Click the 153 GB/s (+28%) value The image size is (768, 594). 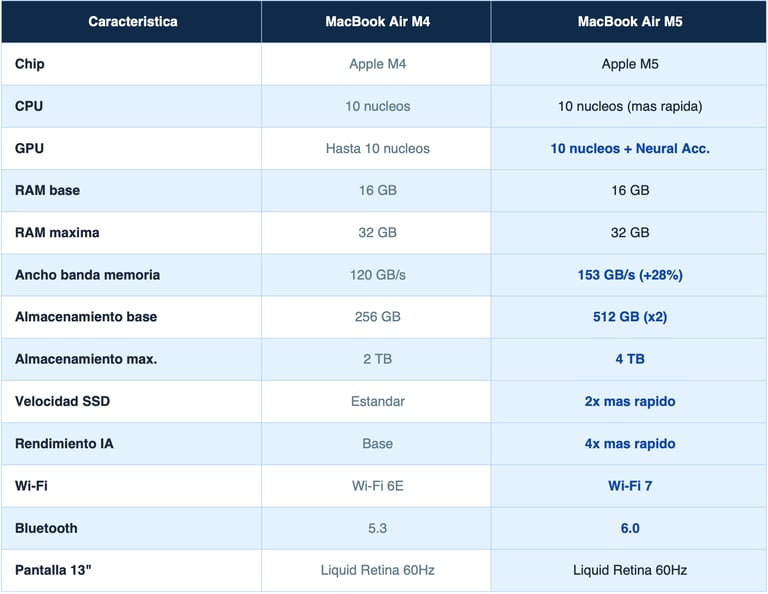[630, 275]
